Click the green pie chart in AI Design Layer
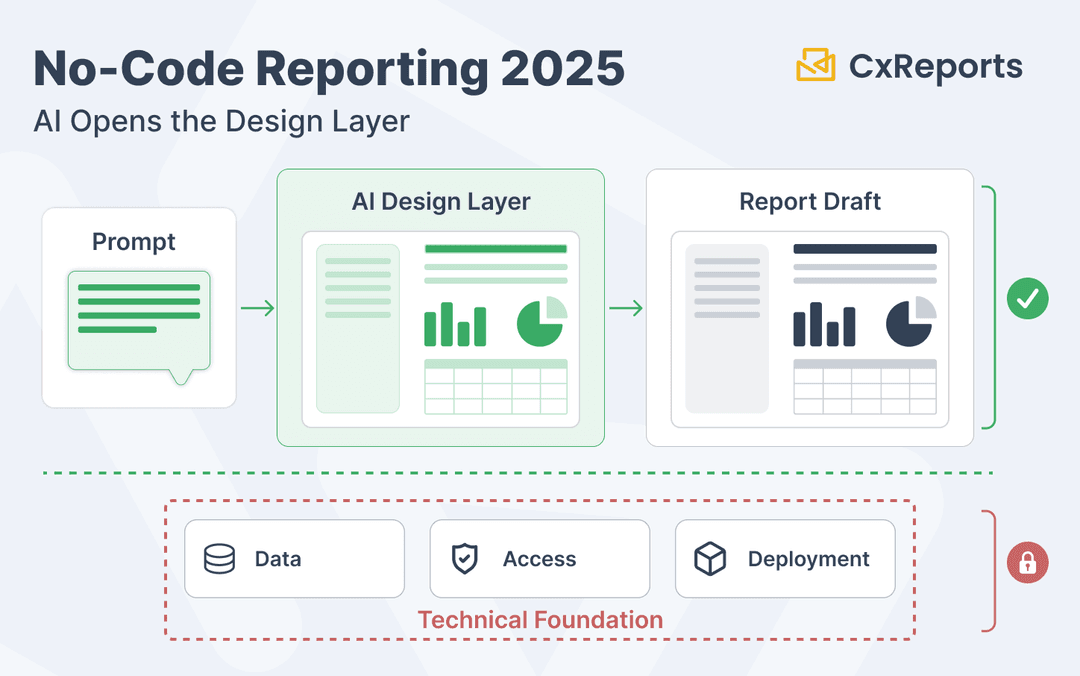Viewport: 1080px width, 676px height. 542,321
